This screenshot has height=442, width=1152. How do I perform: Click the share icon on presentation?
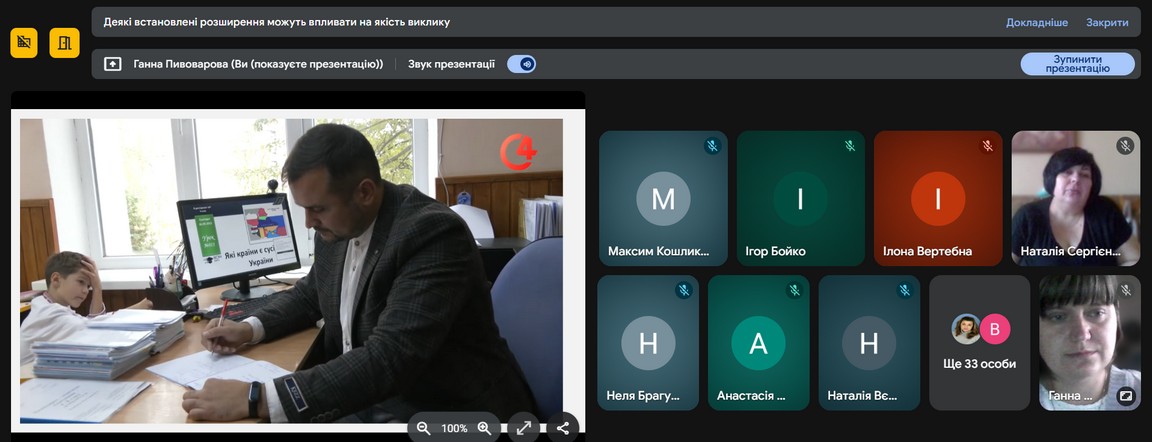pos(563,428)
